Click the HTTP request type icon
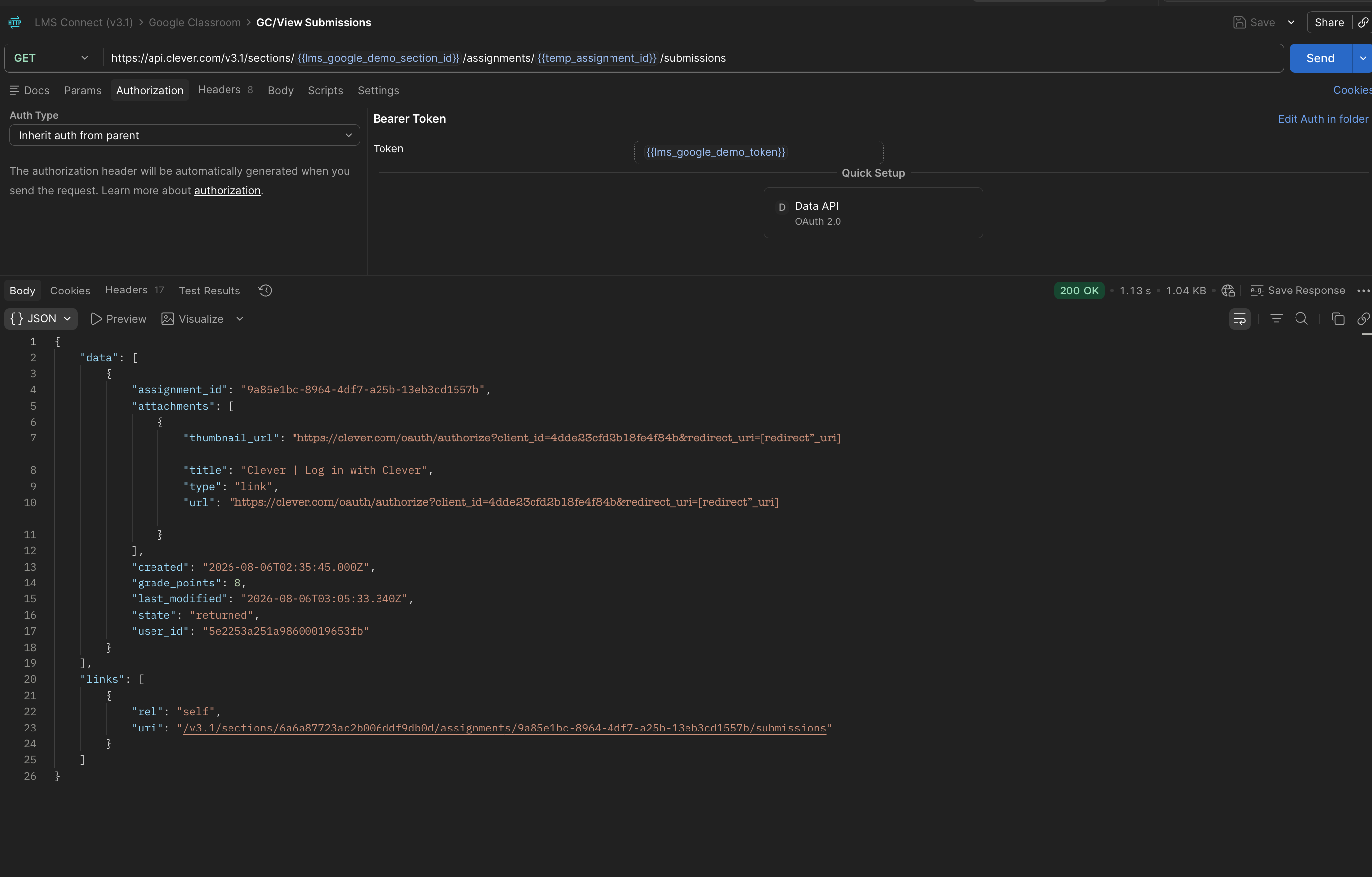Image resolution: width=1372 pixels, height=877 pixels. tap(15, 22)
